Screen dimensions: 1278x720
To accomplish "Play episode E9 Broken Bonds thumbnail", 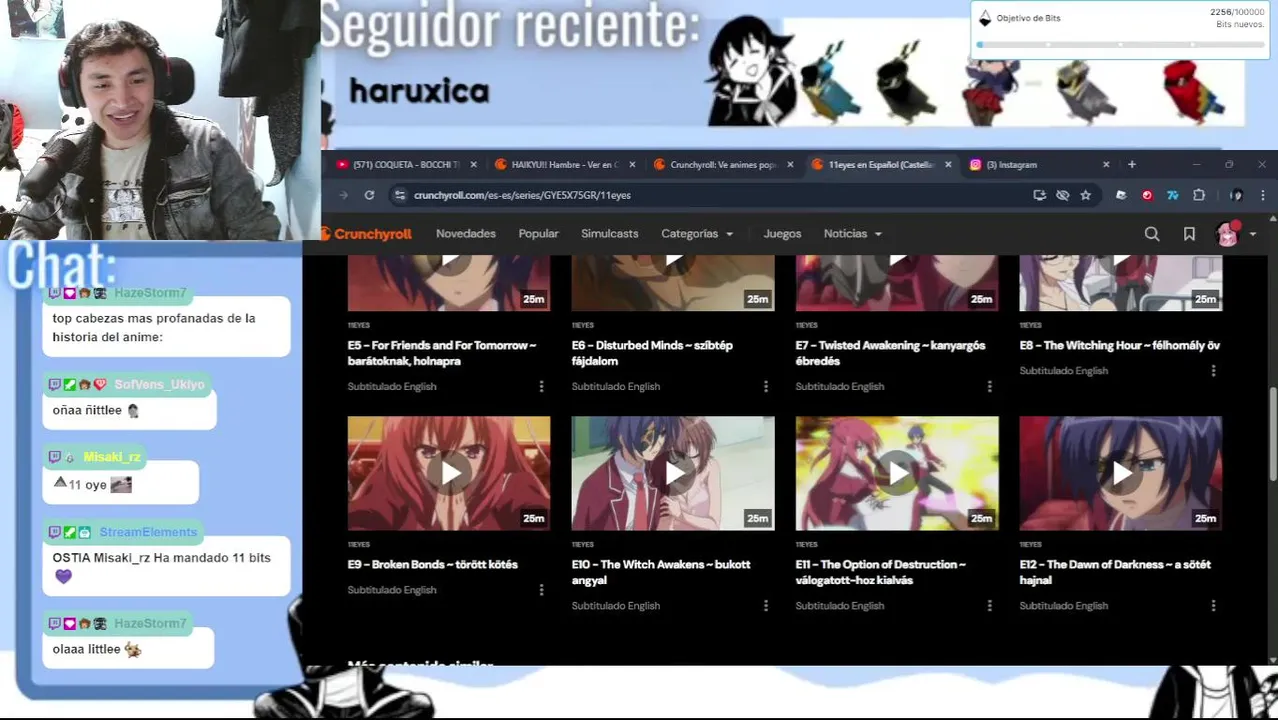I will 449,473.
